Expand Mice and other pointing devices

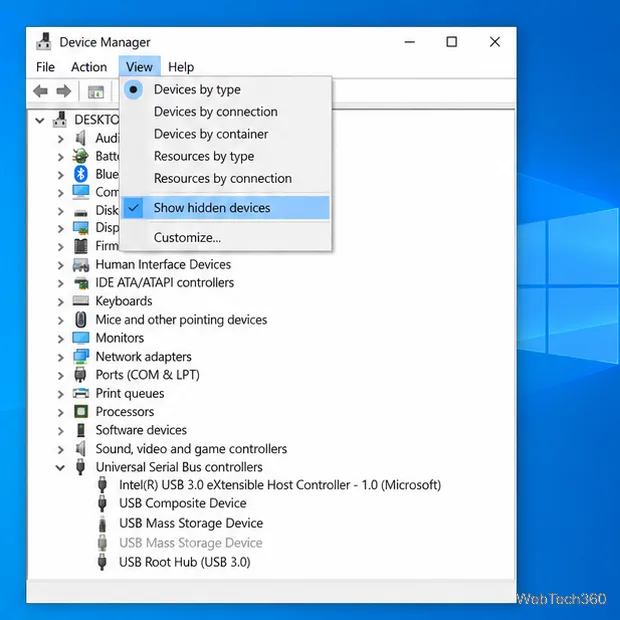tap(60, 320)
